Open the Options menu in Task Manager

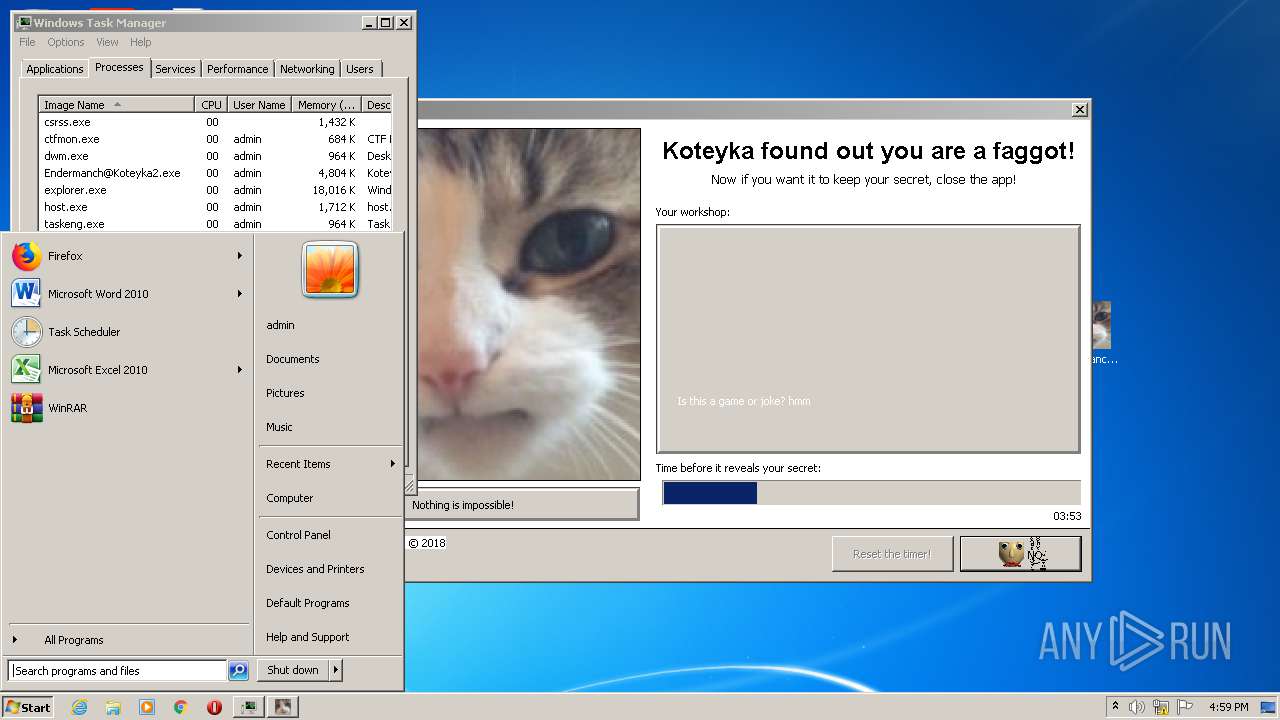point(66,42)
